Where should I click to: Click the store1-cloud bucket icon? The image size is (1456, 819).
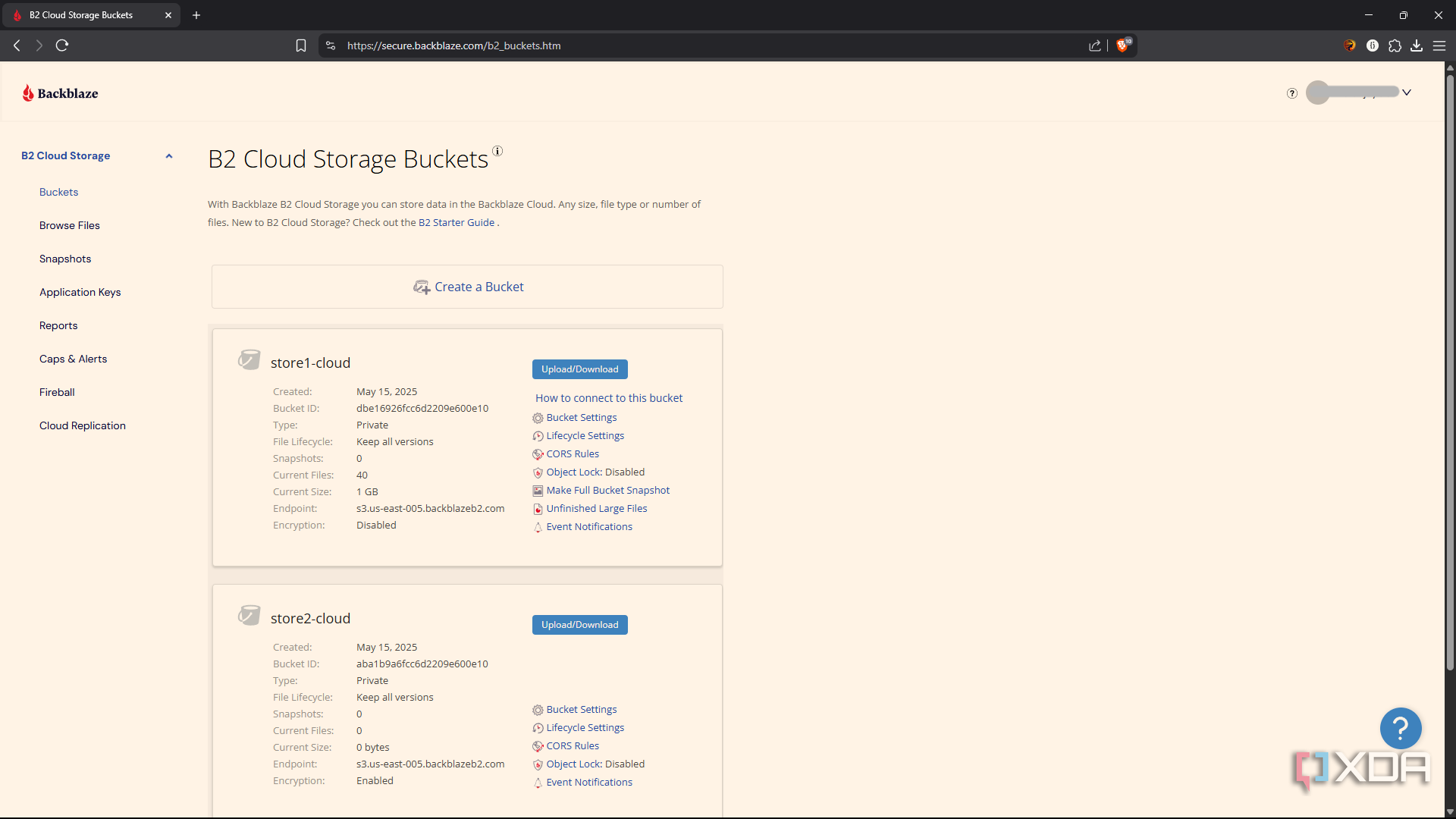[249, 359]
